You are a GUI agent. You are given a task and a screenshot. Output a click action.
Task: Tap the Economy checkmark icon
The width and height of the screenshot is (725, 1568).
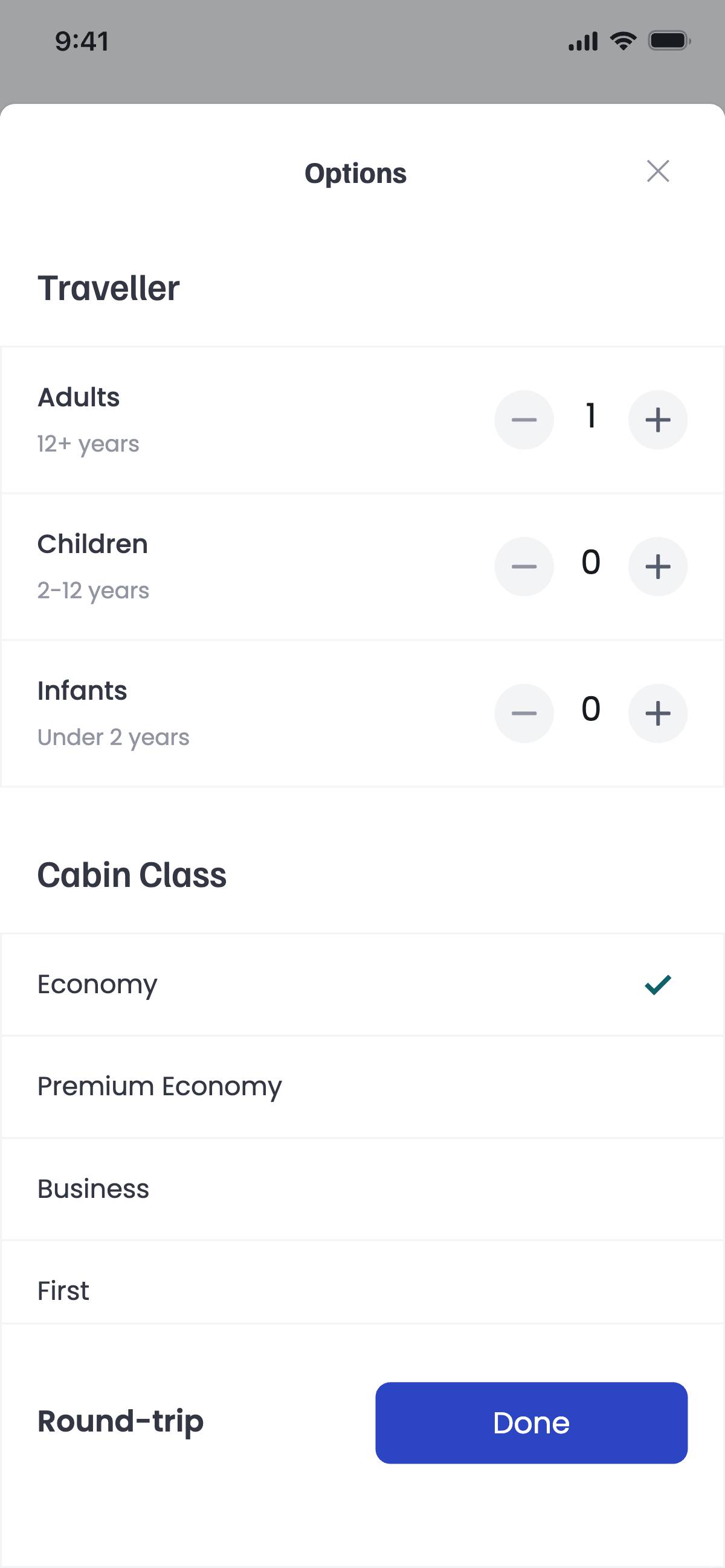658,984
